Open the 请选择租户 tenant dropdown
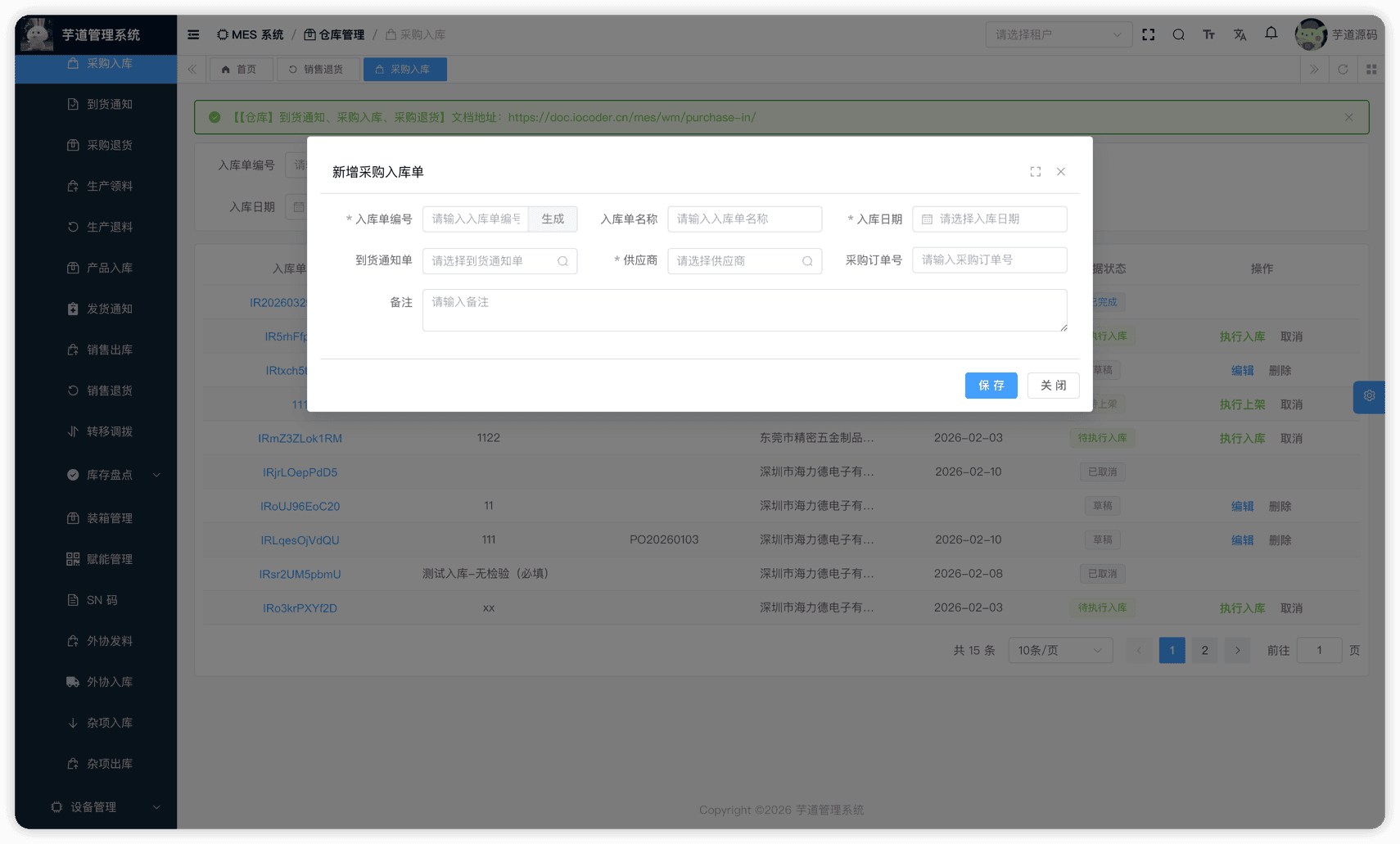This screenshot has height=844, width=1400. (x=1059, y=34)
